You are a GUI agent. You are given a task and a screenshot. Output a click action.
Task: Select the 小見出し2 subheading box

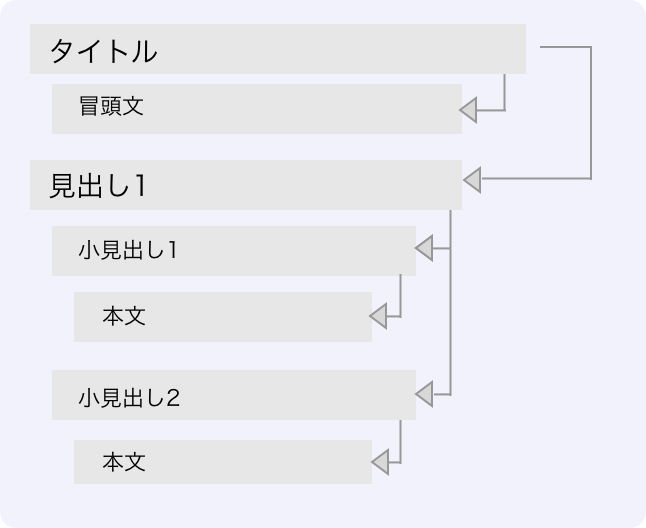[233, 395]
